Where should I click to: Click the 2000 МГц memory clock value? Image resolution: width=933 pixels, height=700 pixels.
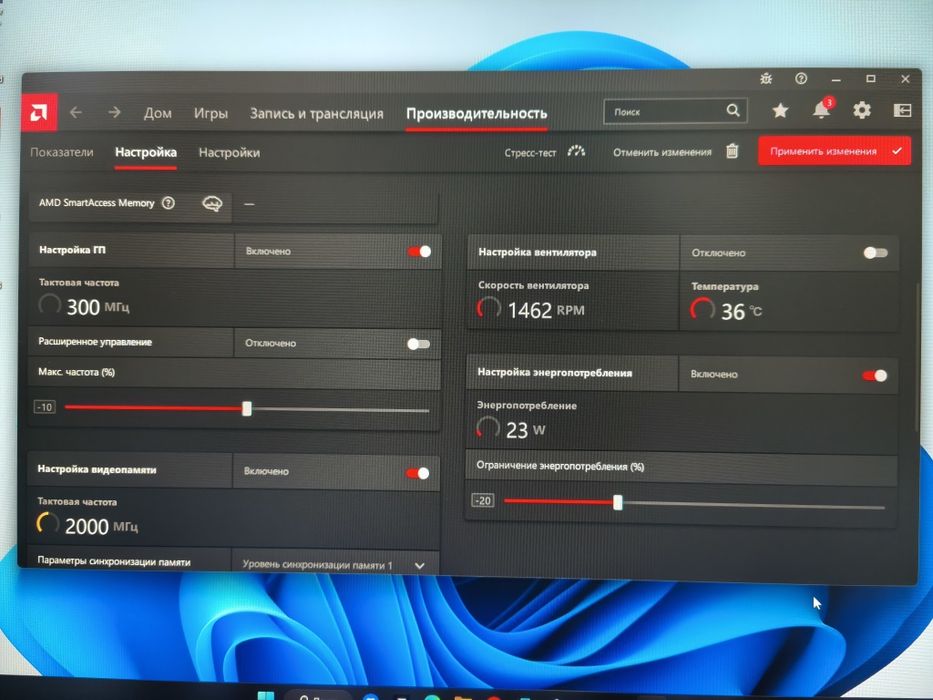coord(101,526)
